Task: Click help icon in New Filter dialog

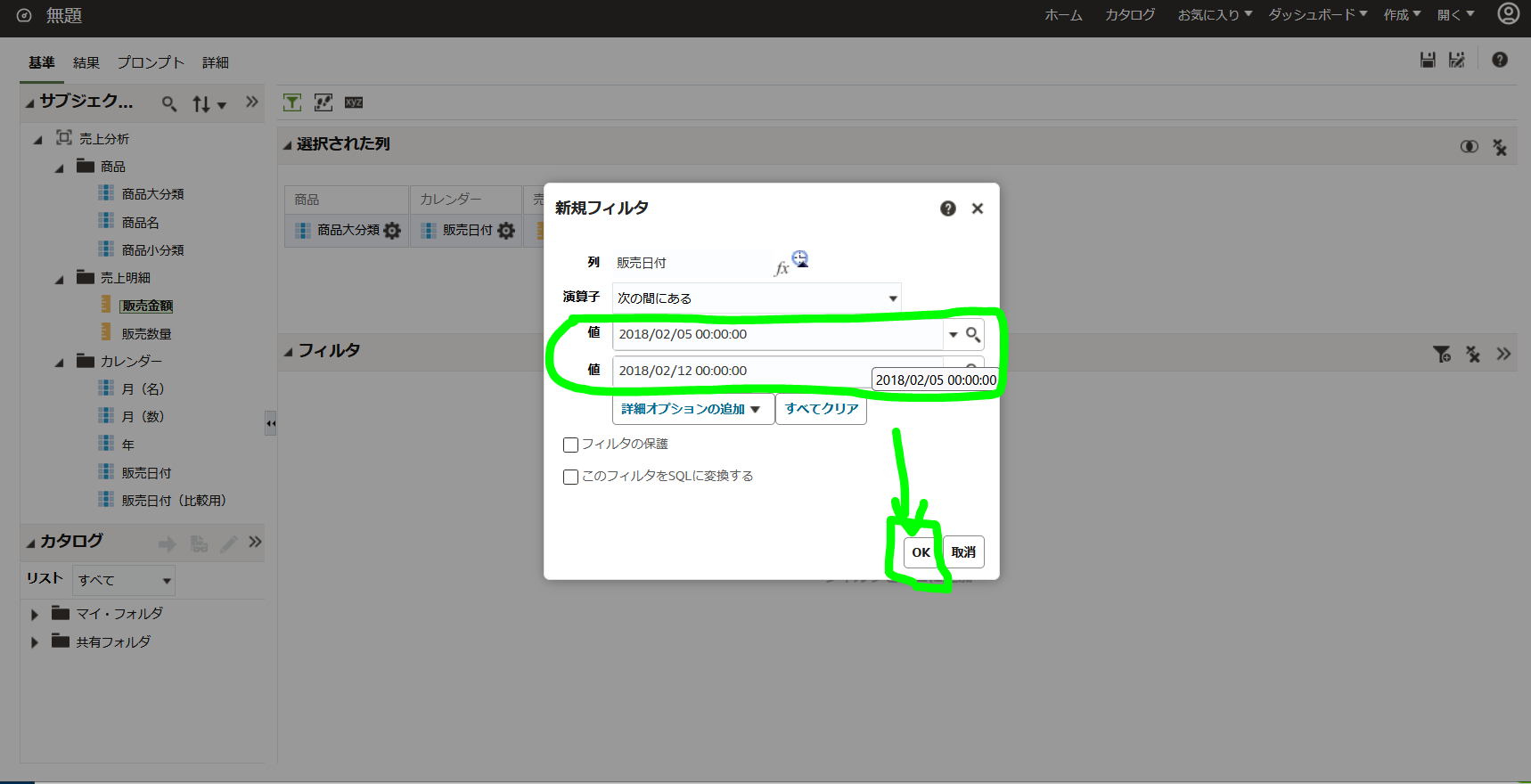Action: [x=948, y=208]
